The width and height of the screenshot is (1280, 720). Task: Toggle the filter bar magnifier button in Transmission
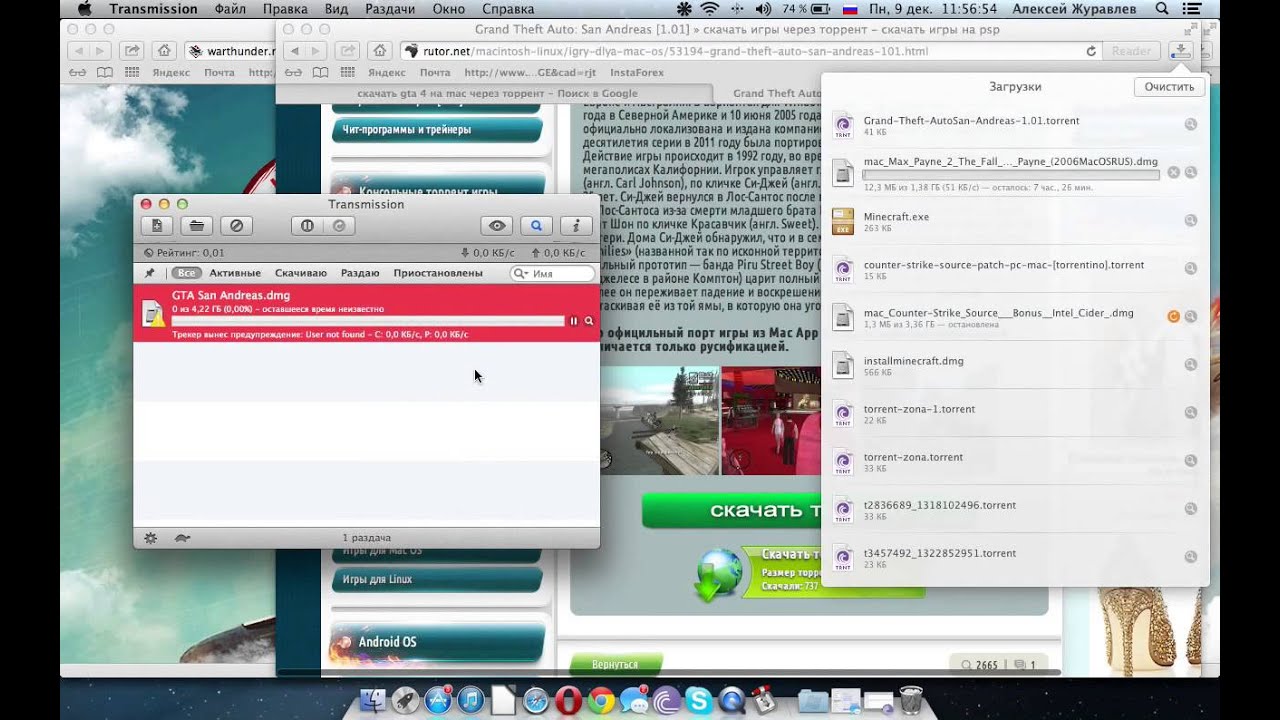click(537, 226)
